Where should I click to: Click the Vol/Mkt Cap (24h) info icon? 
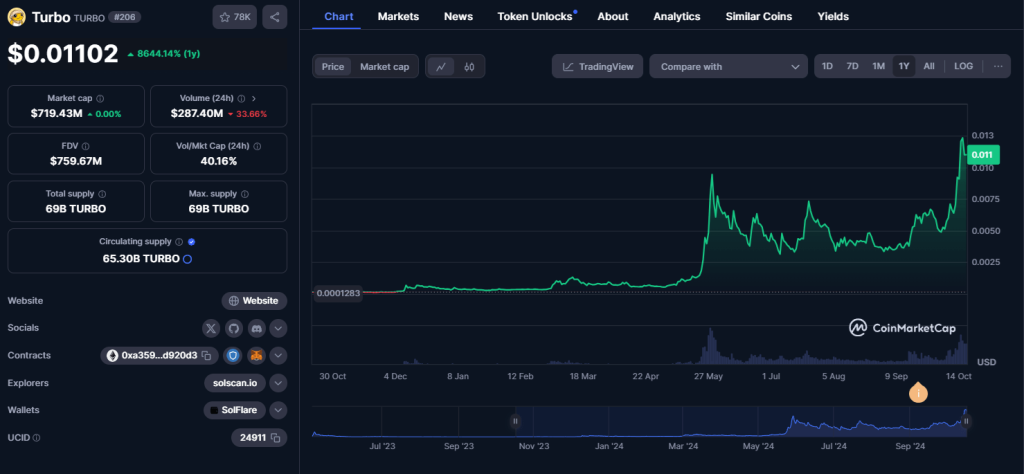[257, 146]
